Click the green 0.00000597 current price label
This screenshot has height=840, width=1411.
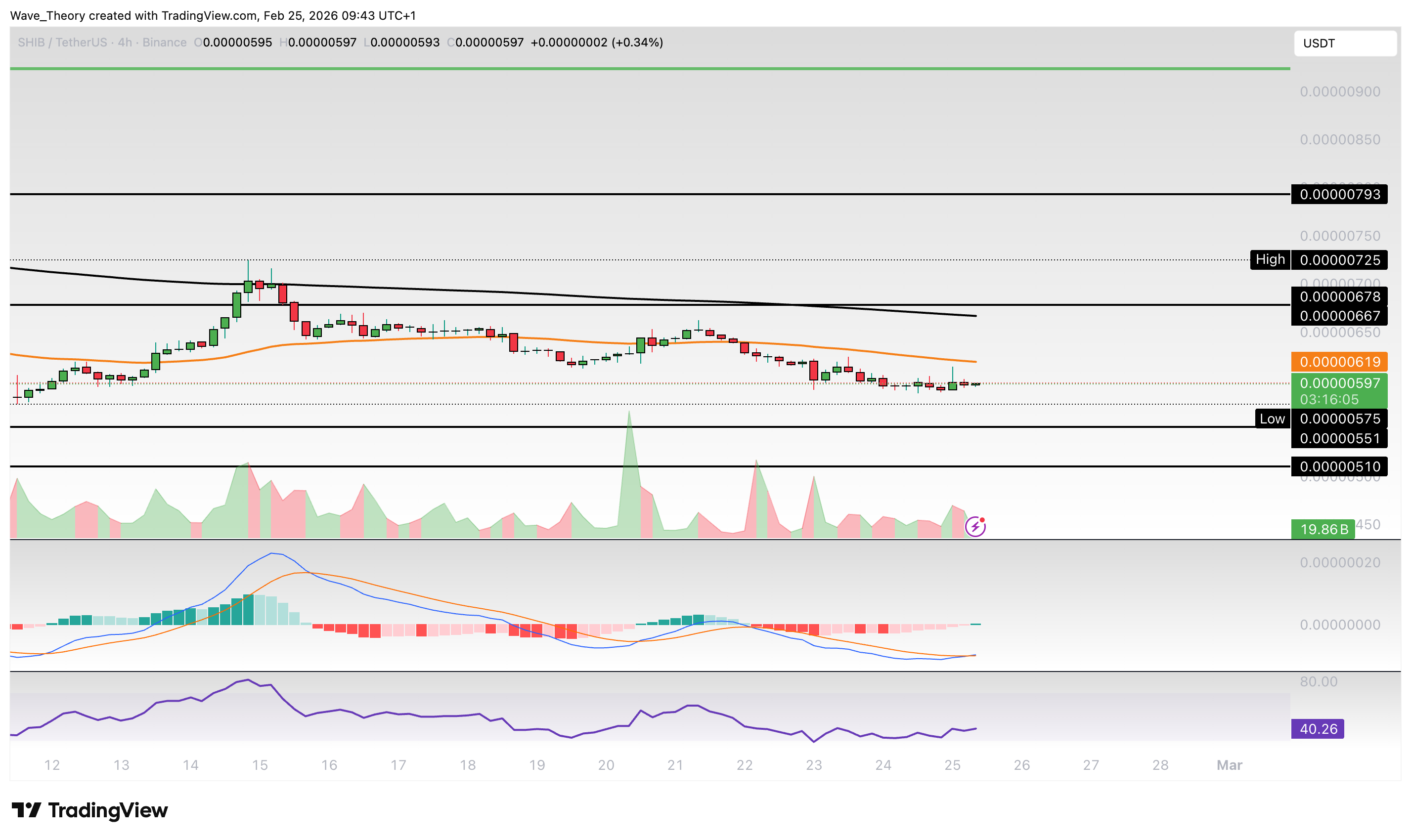click(x=1339, y=384)
